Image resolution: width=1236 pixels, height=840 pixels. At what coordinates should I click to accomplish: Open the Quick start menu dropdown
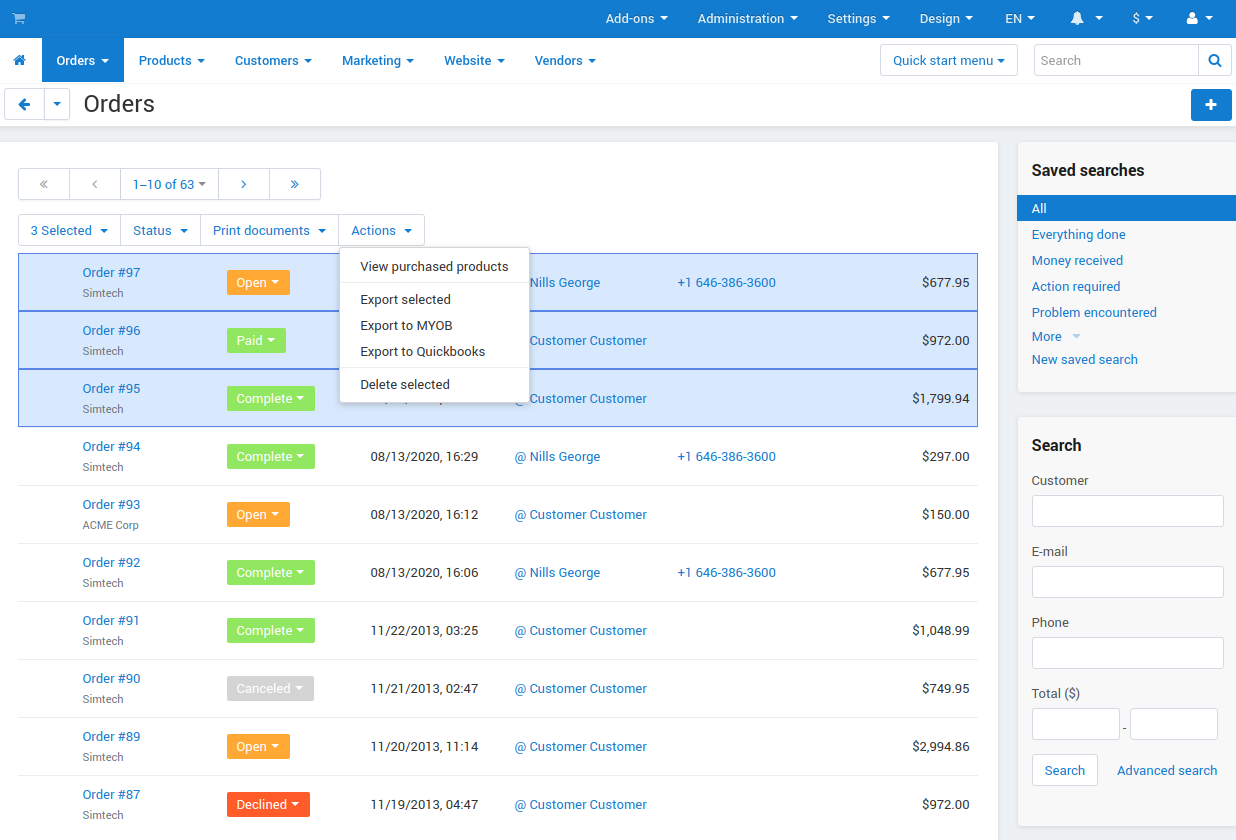pyautogui.click(x=949, y=60)
